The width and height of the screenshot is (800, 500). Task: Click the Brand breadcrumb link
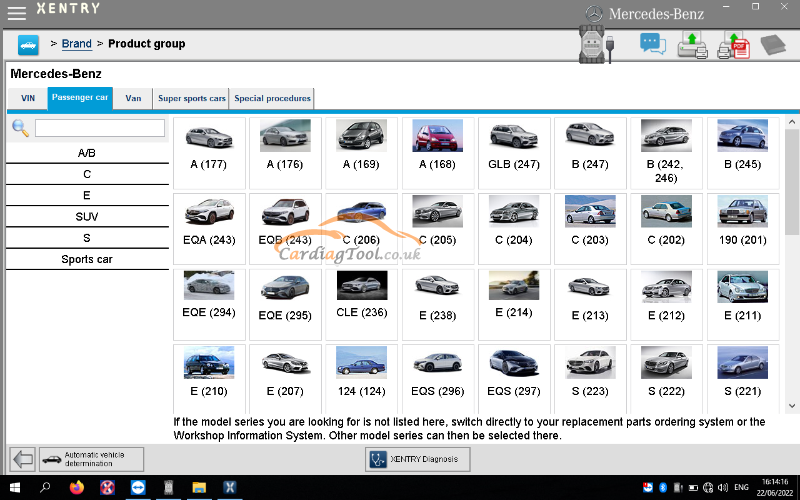[x=77, y=44]
